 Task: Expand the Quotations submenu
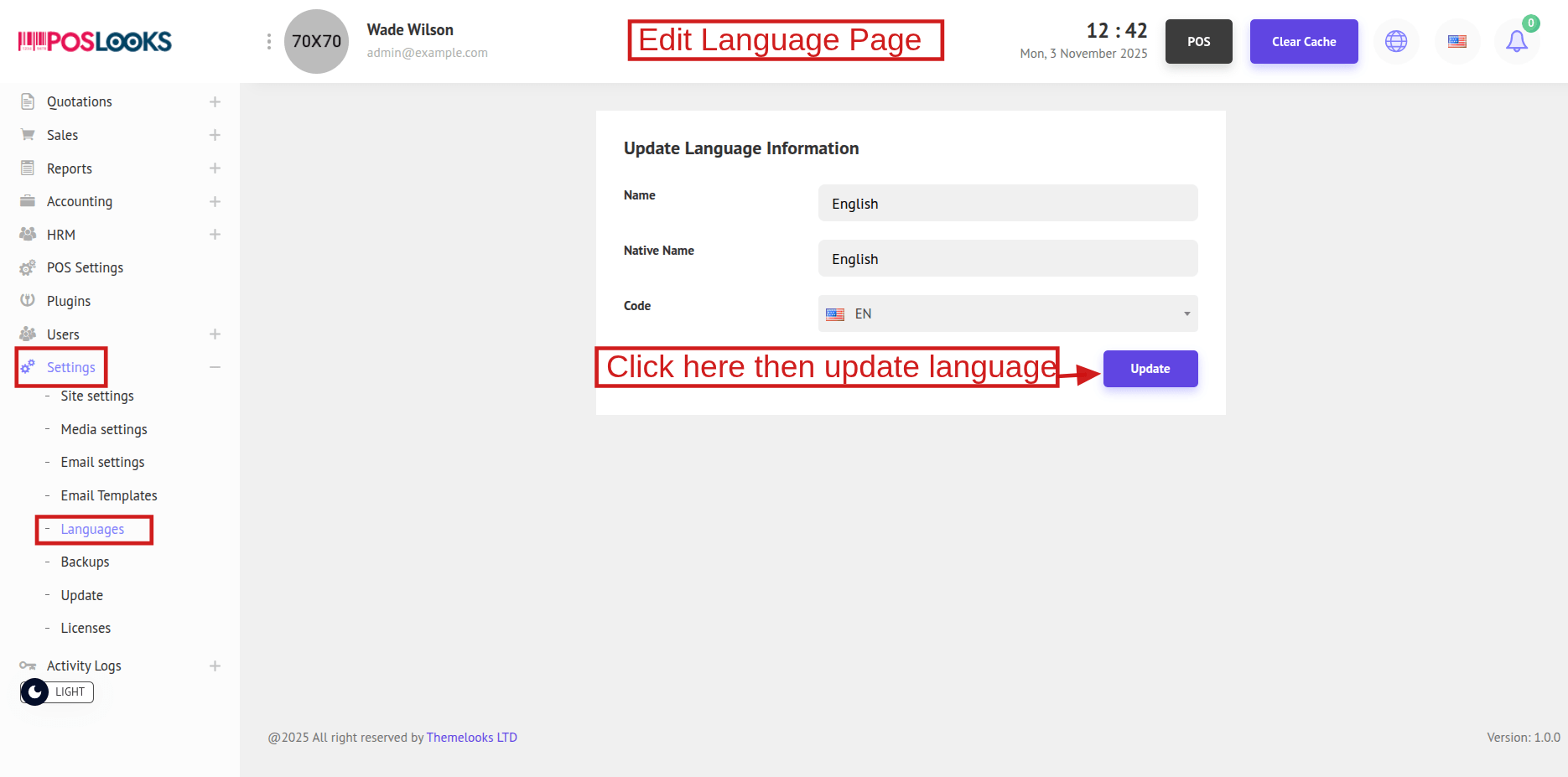click(215, 101)
